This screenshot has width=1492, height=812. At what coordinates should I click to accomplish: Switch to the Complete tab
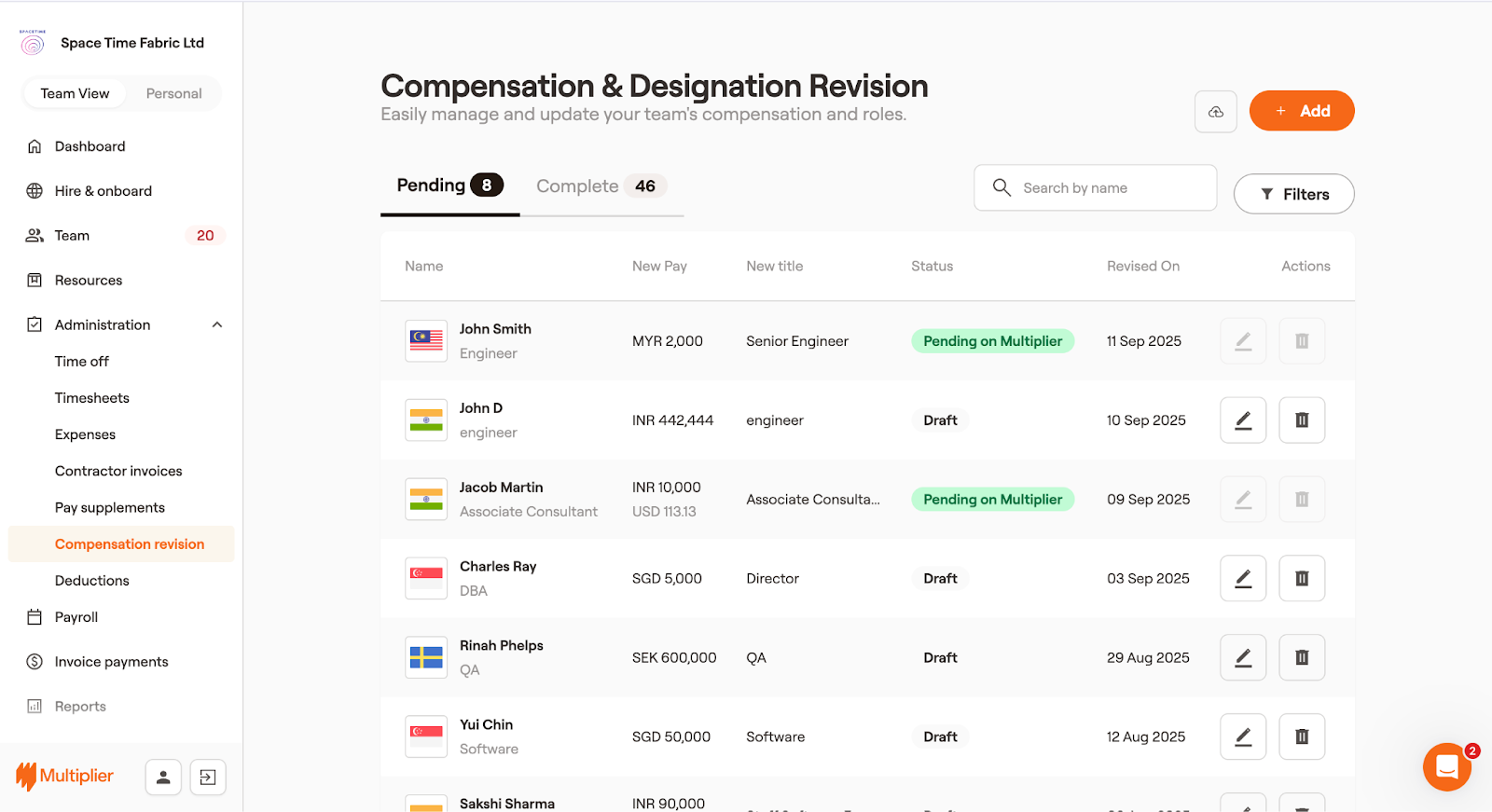[x=601, y=186]
